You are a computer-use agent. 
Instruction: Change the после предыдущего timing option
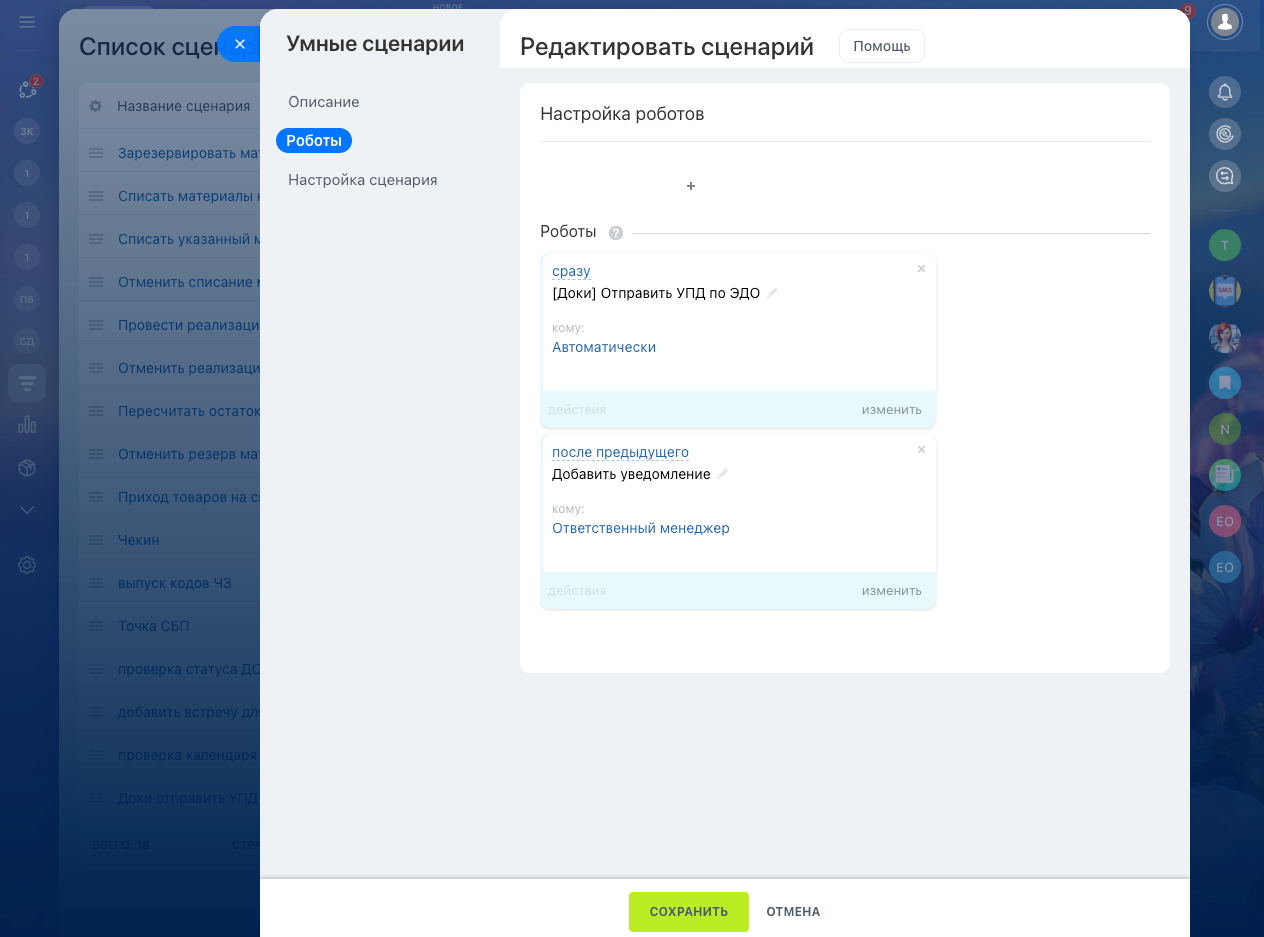(620, 452)
